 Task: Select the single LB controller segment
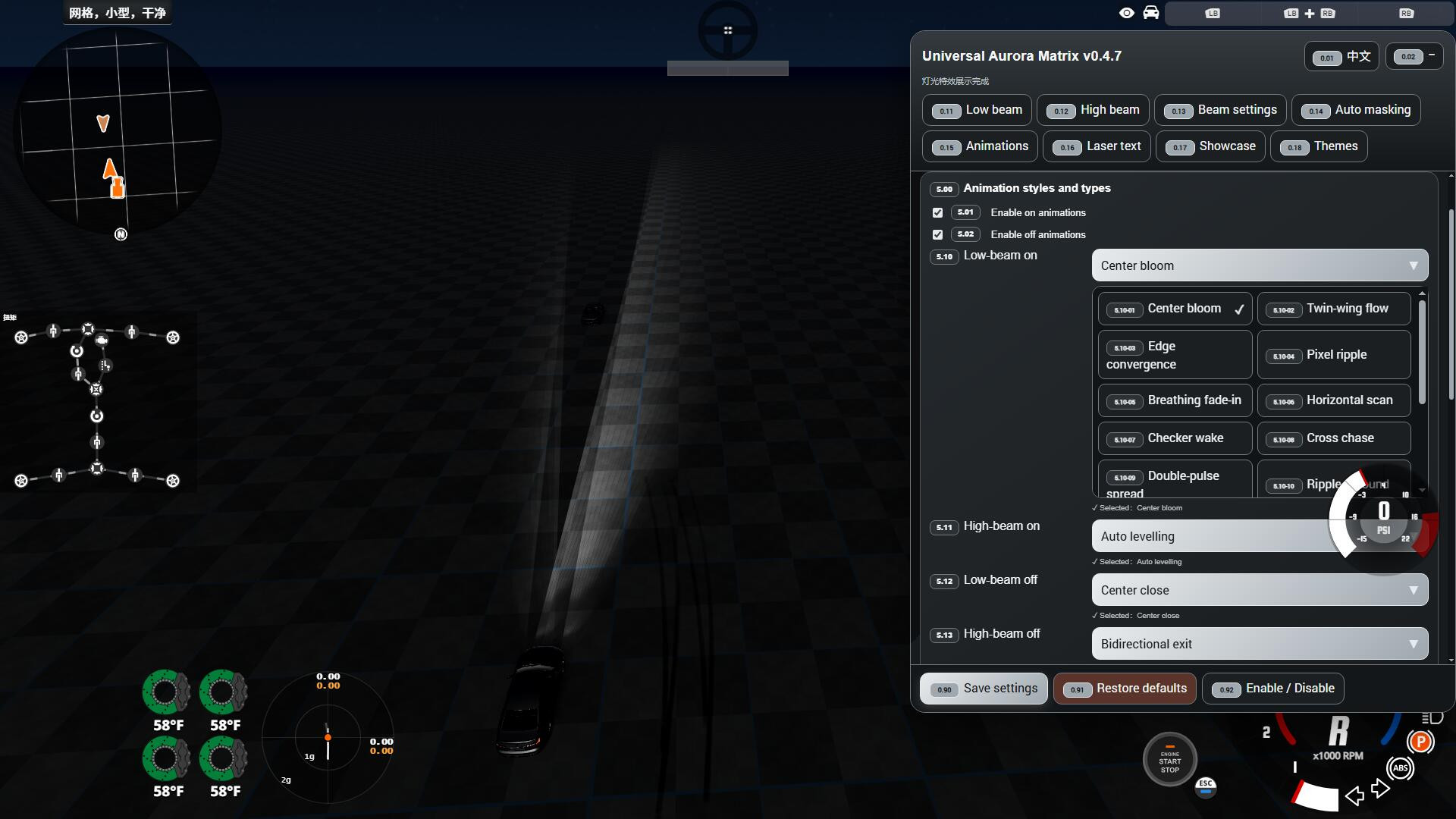(1212, 13)
